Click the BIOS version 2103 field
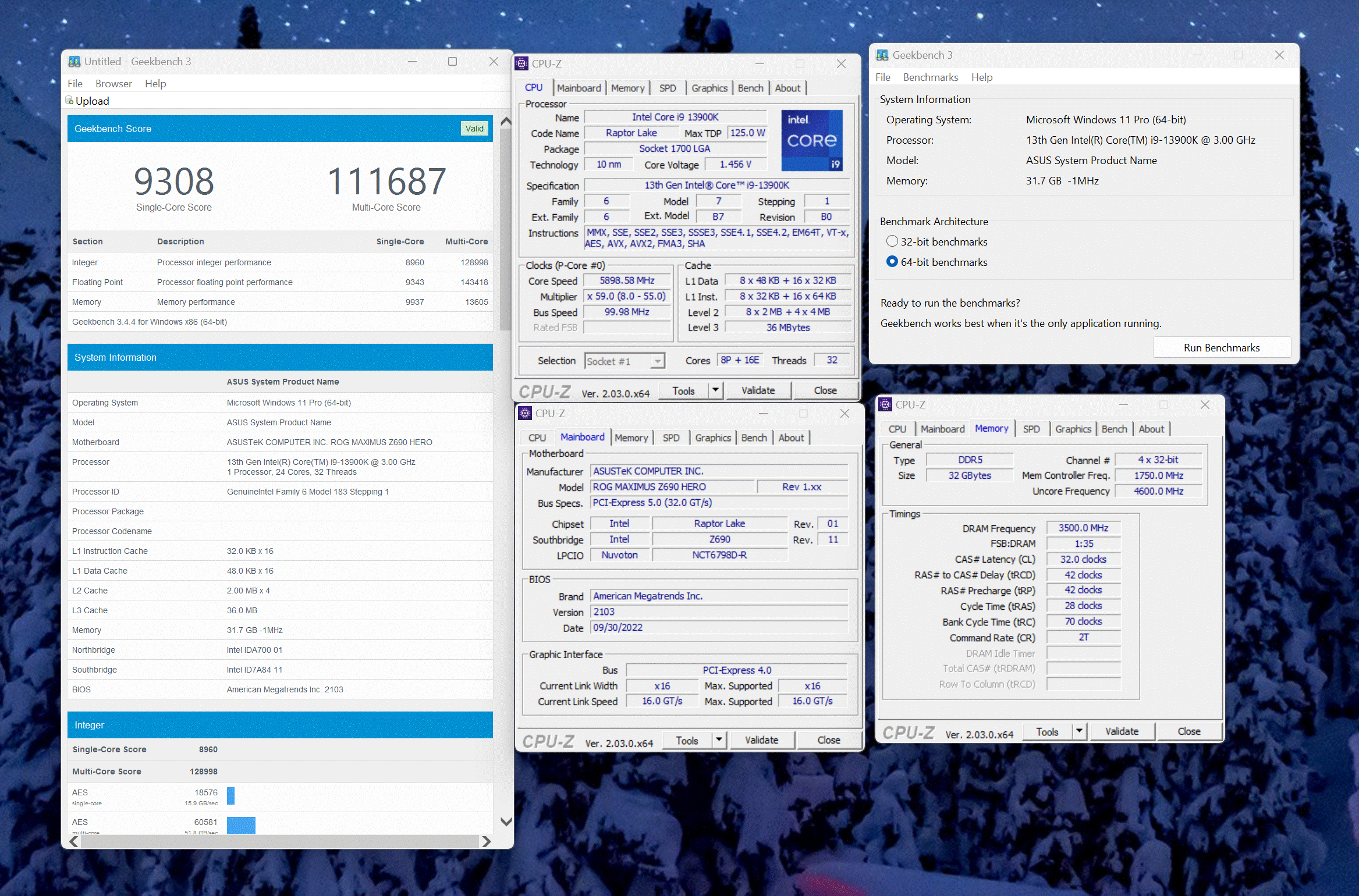The image size is (1359, 896). pyautogui.click(x=719, y=611)
